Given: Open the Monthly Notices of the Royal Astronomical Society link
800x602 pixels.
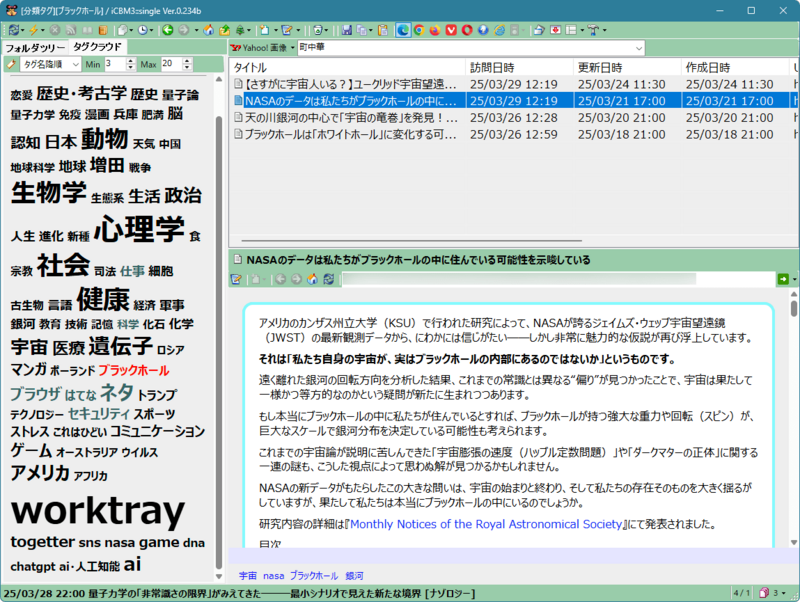Looking at the screenshot, I should (x=486, y=524).
